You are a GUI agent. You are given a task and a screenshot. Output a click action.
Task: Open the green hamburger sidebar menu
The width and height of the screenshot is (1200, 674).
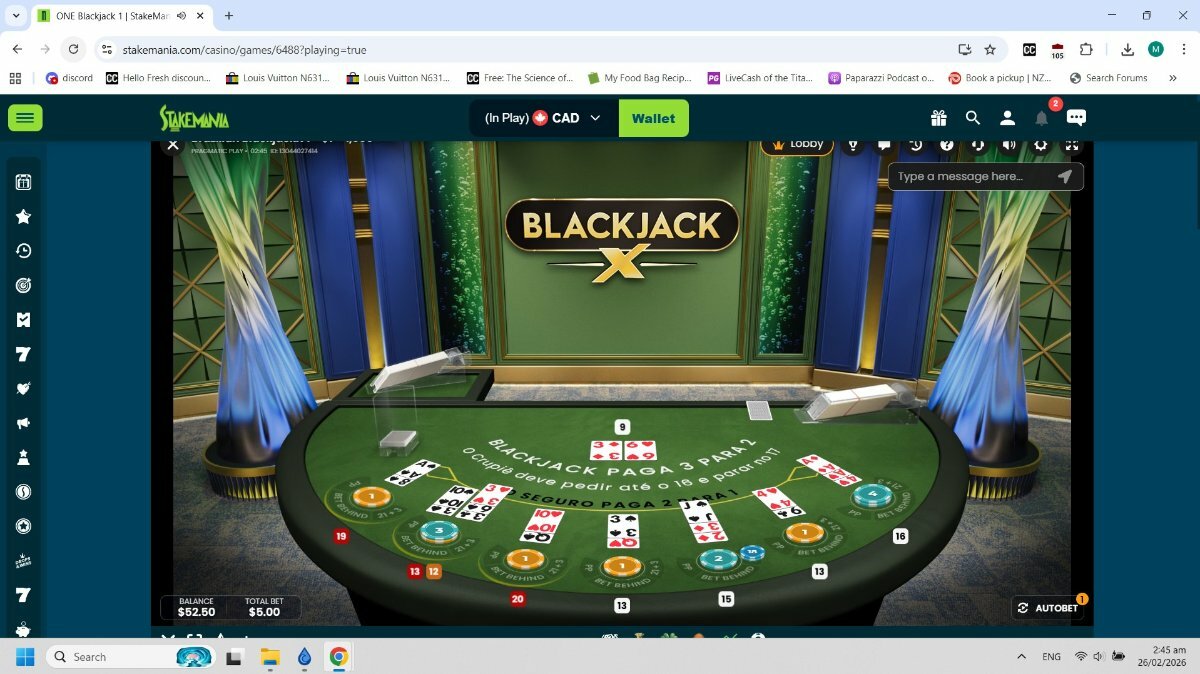25,118
